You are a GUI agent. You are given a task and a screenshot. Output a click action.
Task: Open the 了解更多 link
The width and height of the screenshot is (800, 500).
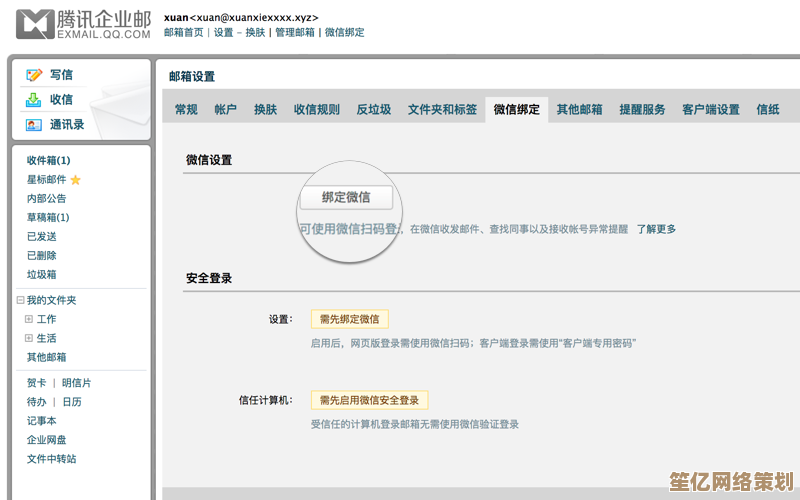[x=656, y=229]
